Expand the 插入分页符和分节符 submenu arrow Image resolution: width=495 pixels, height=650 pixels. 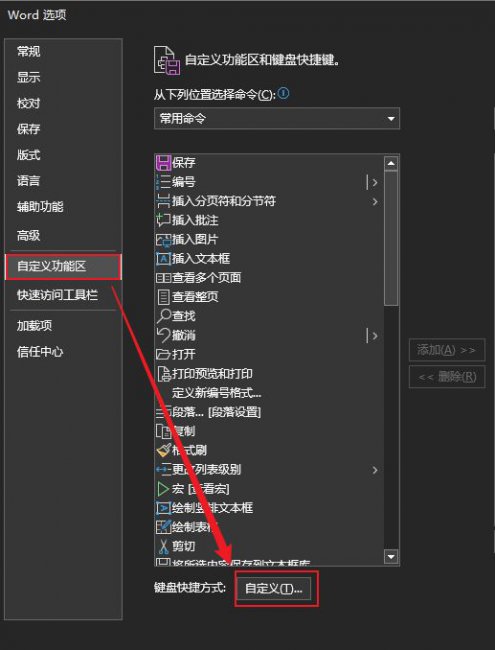pos(375,201)
